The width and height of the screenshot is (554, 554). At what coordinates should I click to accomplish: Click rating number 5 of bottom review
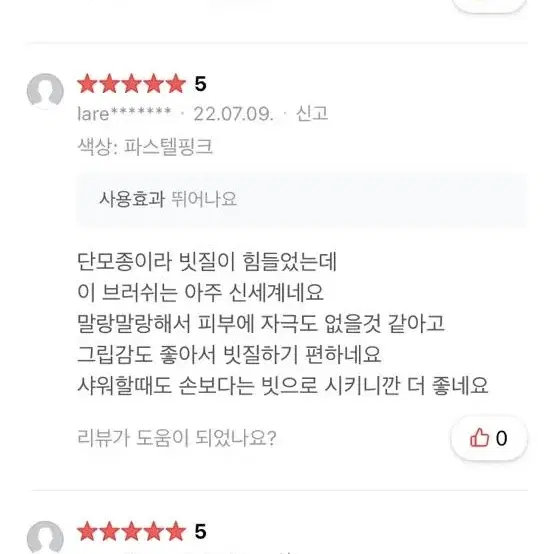pyautogui.click(x=200, y=531)
